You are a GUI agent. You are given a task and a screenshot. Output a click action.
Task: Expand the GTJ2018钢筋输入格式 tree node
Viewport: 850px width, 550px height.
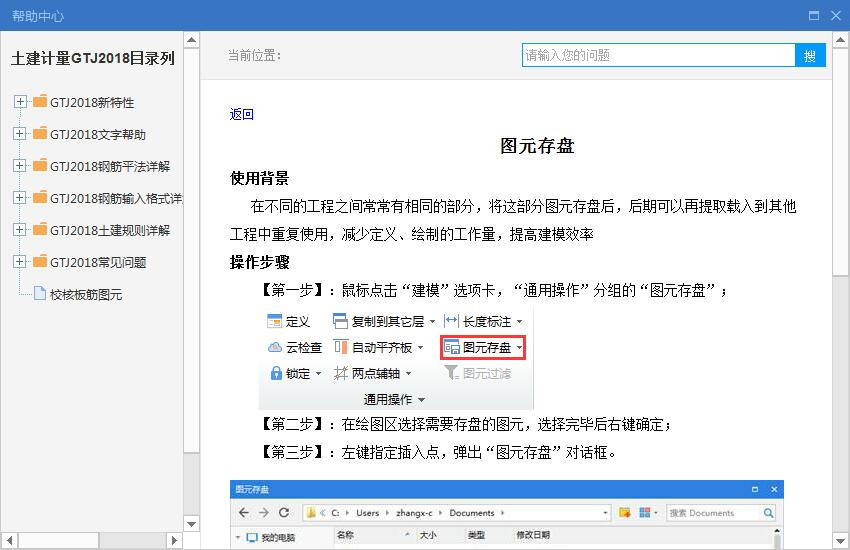(x=20, y=198)
